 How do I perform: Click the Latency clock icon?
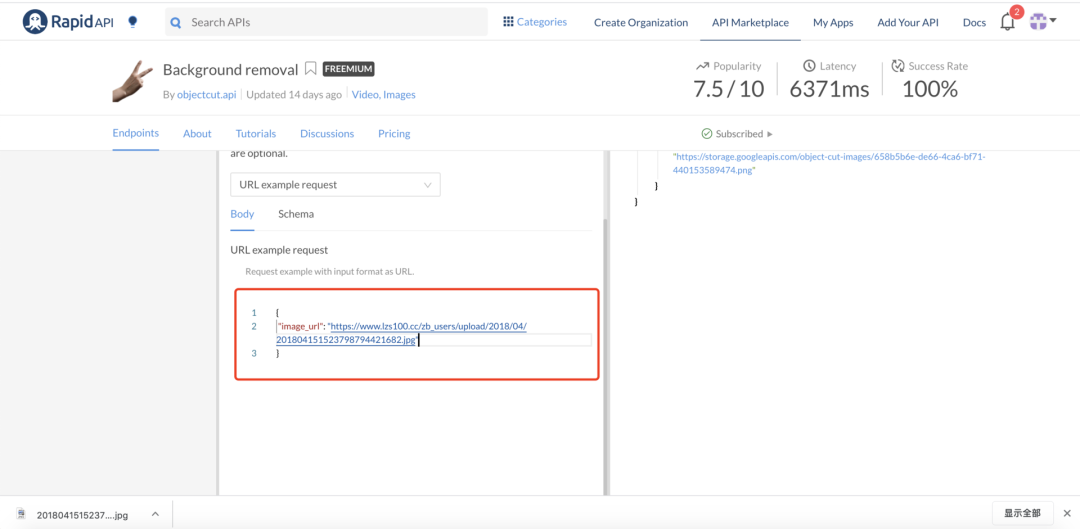pos(809,66)
